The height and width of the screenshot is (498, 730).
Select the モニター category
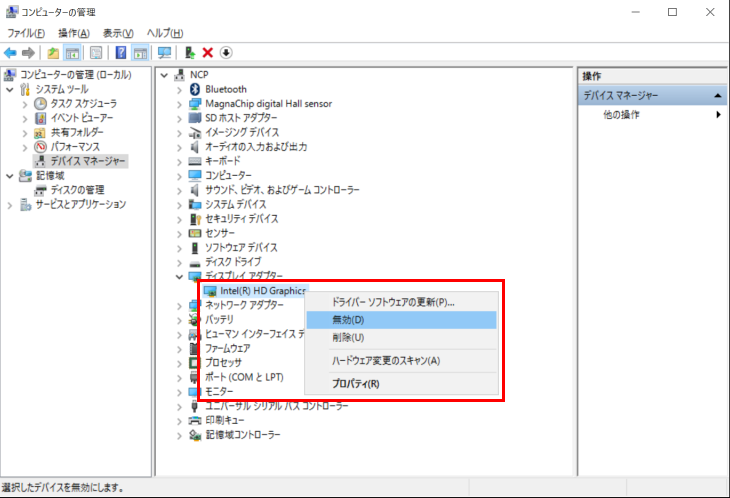pyautogui.click(x=219, y=391)
